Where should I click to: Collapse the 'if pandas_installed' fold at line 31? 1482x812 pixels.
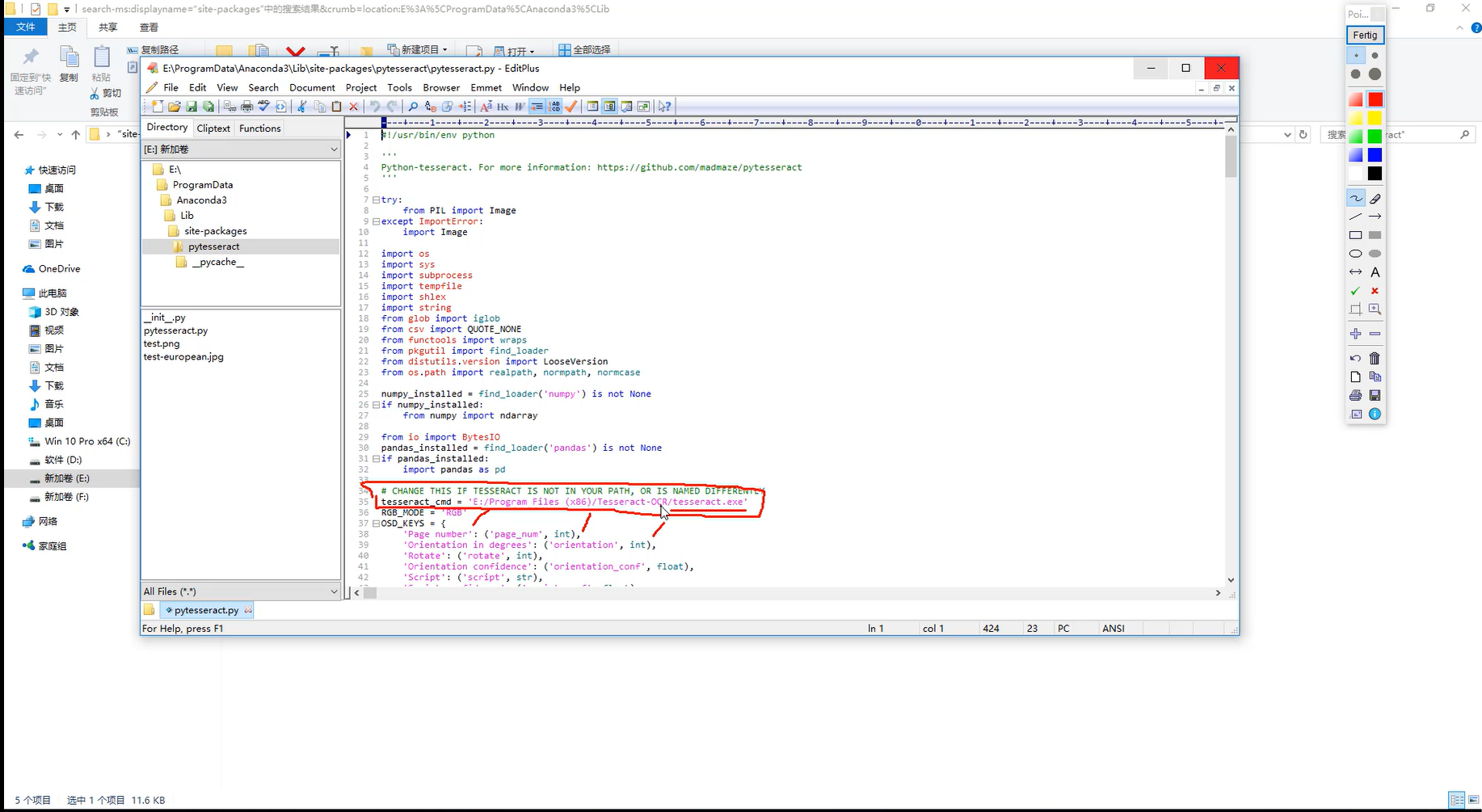(x=376, y=459)
